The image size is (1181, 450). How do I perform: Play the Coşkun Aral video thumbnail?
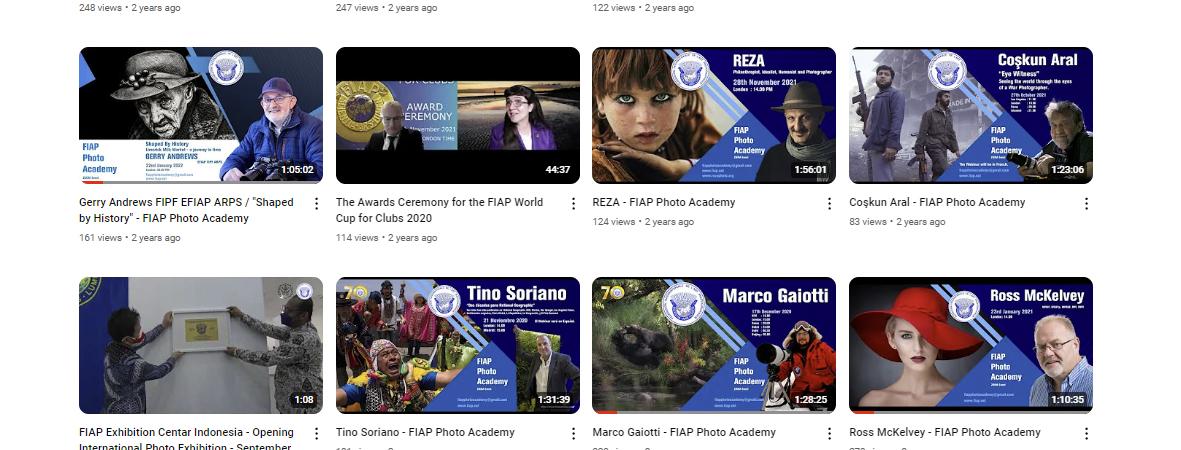971,115
